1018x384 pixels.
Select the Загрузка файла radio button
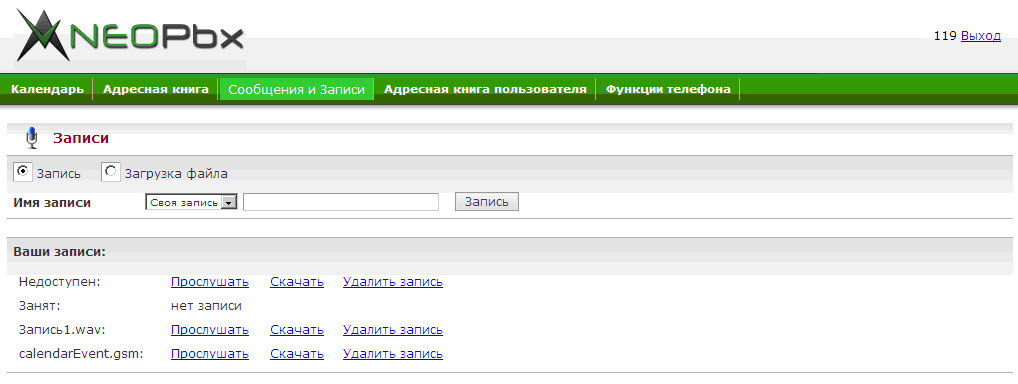[x=111, y=172]
